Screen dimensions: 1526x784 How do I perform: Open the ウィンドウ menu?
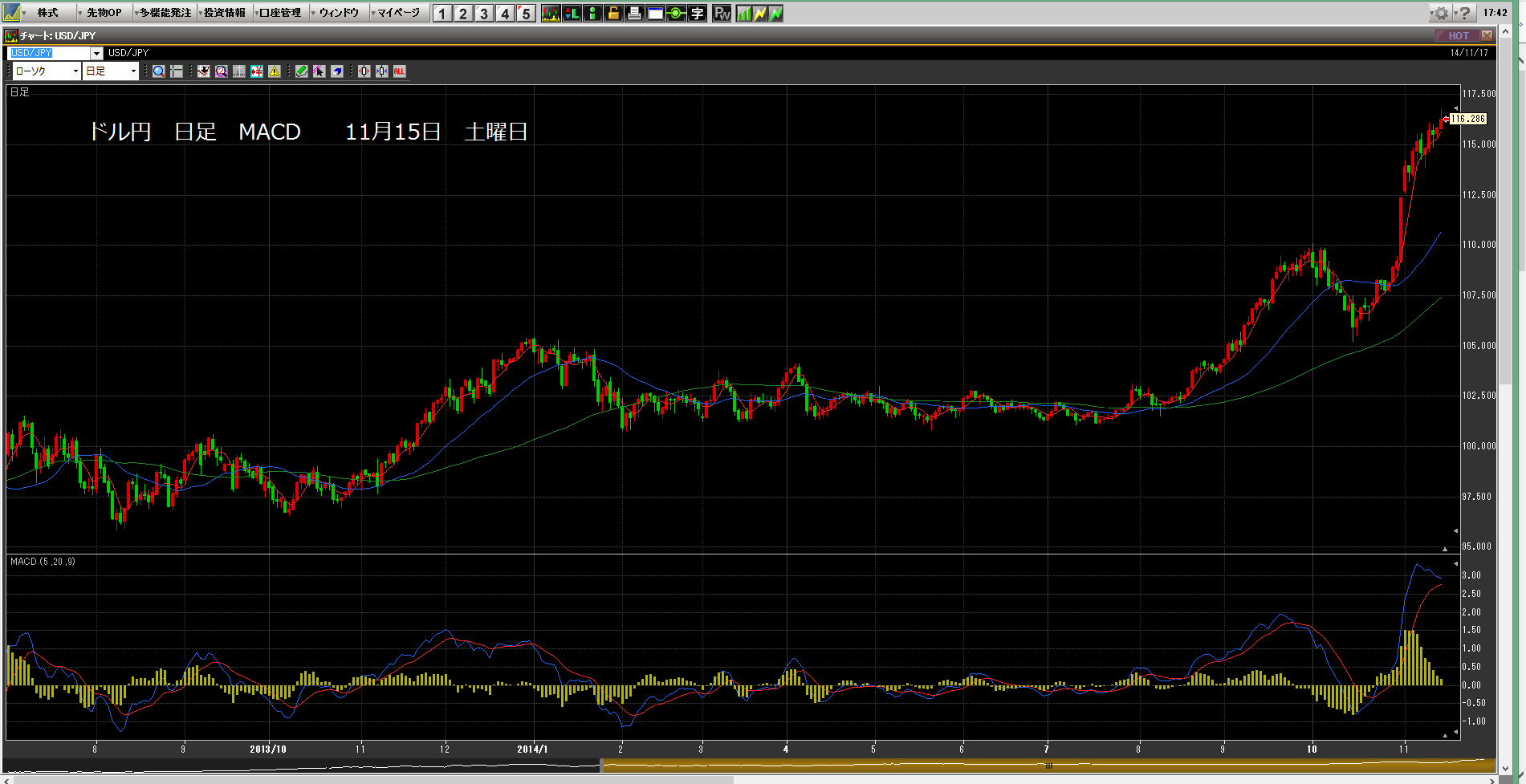pyautogui.click(x=338, y=13)
